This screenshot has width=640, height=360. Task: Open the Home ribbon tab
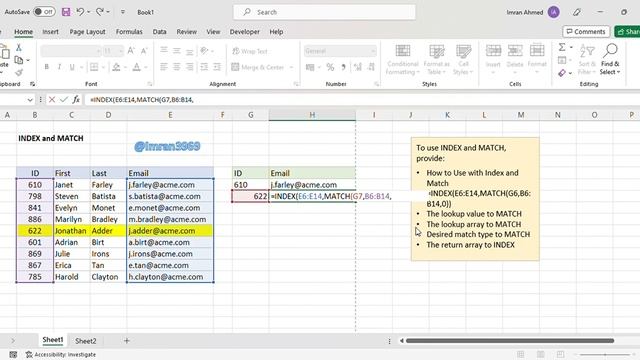pyautogui.click(x=23, y=32)
